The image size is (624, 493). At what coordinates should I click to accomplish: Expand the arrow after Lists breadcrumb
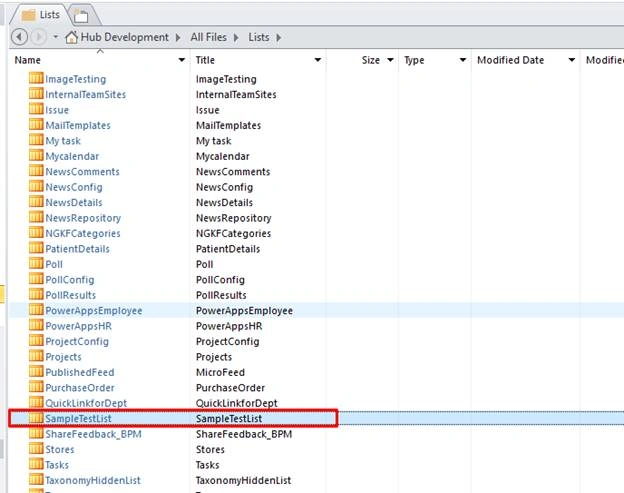click(279, 37)
